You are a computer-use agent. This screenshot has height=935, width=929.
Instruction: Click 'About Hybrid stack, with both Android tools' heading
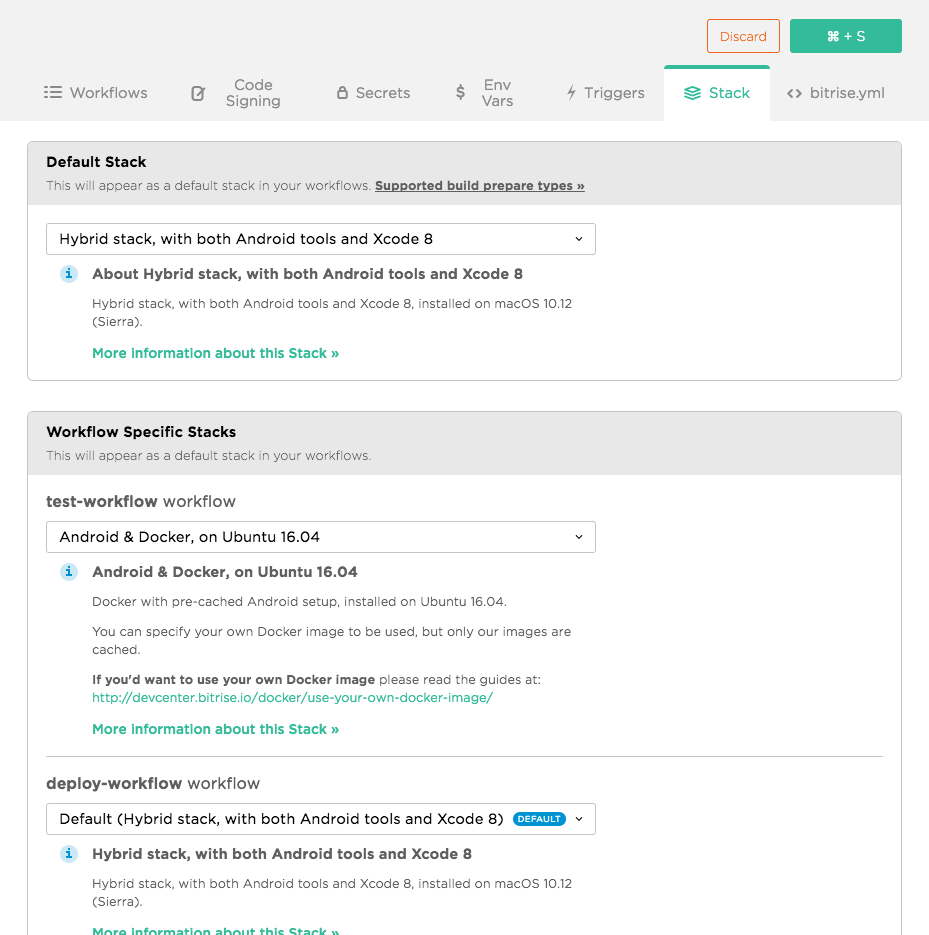coord(307,274)
